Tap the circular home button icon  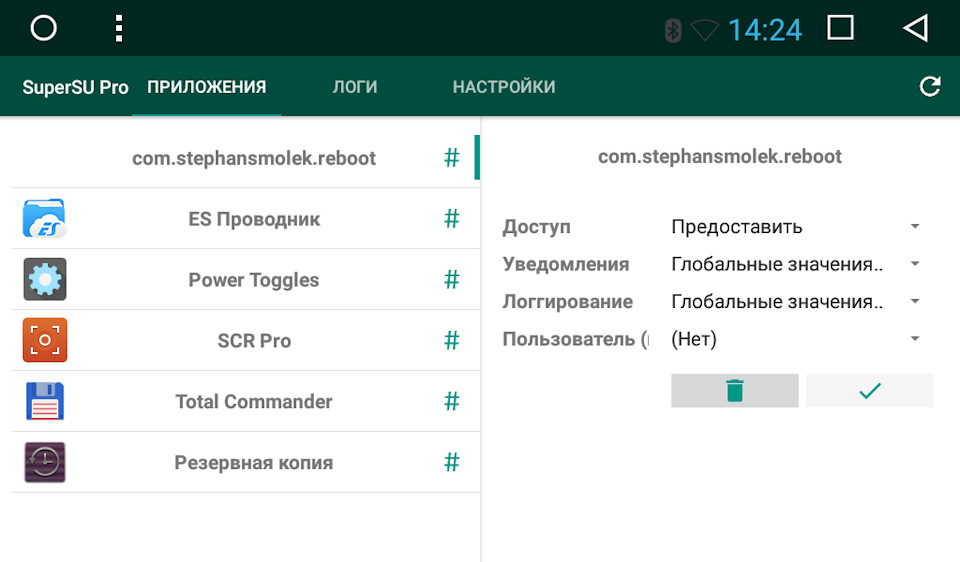point(43,28)
